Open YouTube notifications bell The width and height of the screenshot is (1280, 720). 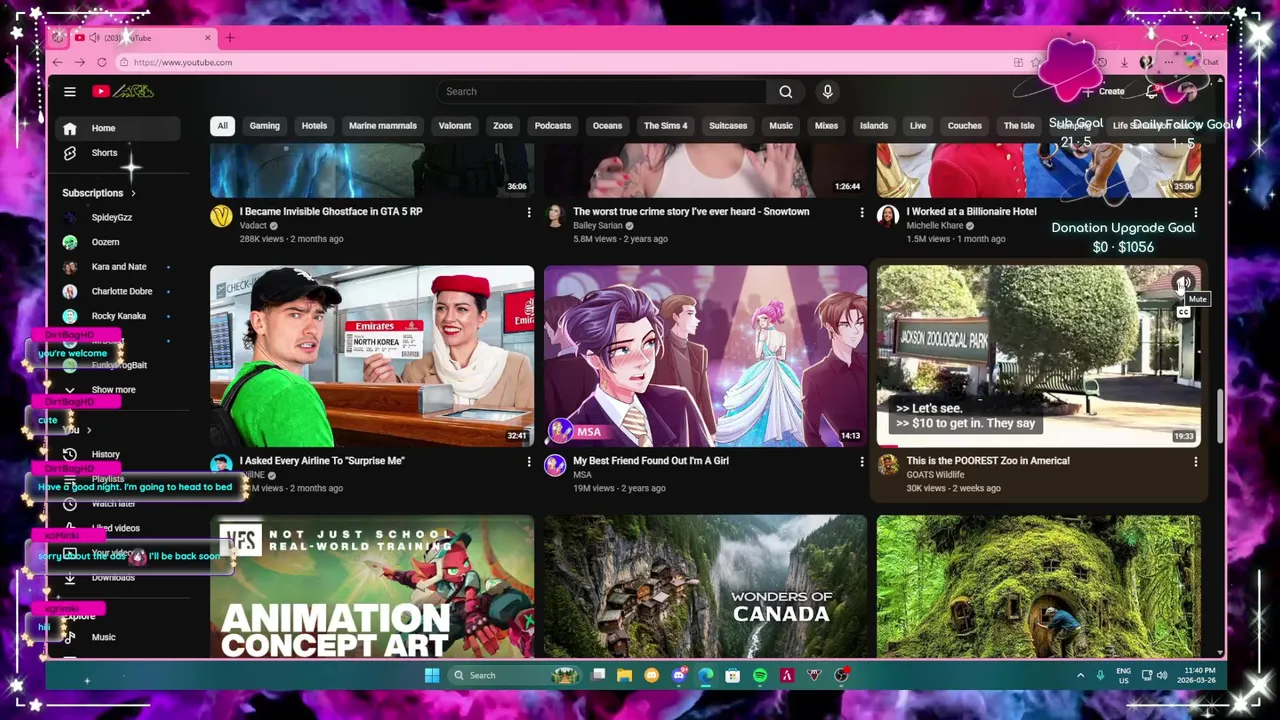coord(1152,91)
